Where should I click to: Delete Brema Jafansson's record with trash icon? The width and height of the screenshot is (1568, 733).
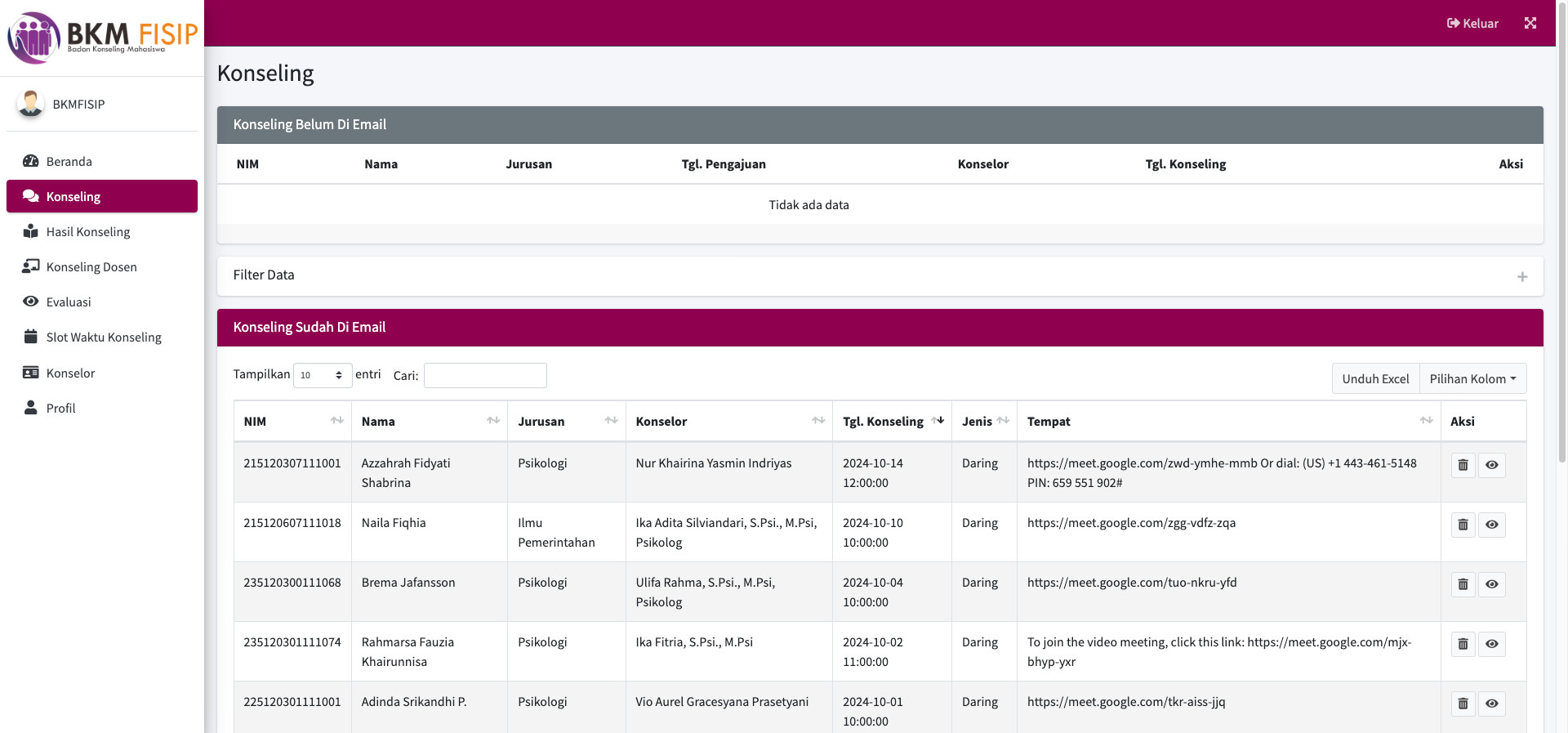coord(1463,584)
